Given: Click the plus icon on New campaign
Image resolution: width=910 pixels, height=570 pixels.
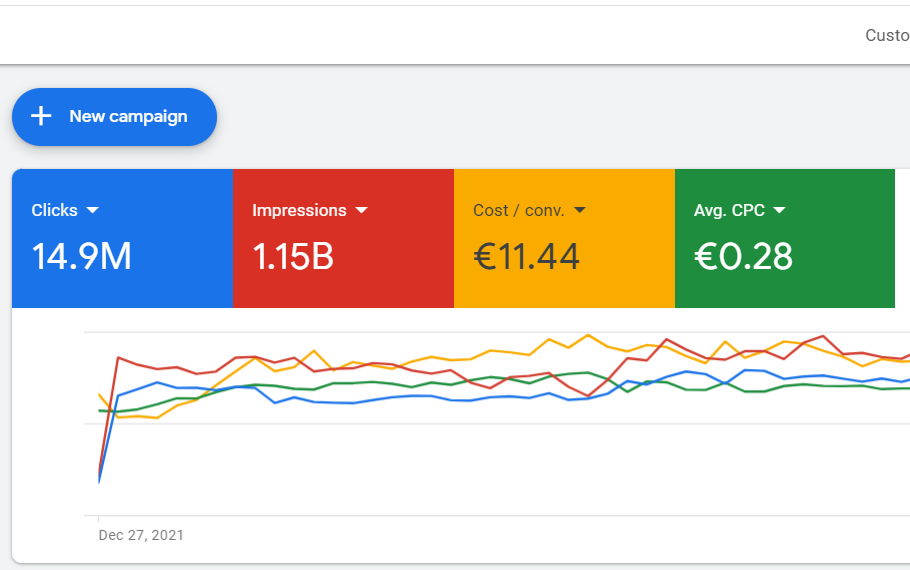Looking at the screenshot, I should click(41, 116).
